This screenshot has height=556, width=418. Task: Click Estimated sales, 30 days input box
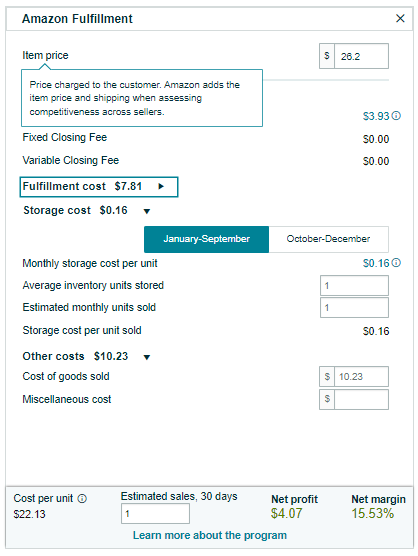point(155,513)
